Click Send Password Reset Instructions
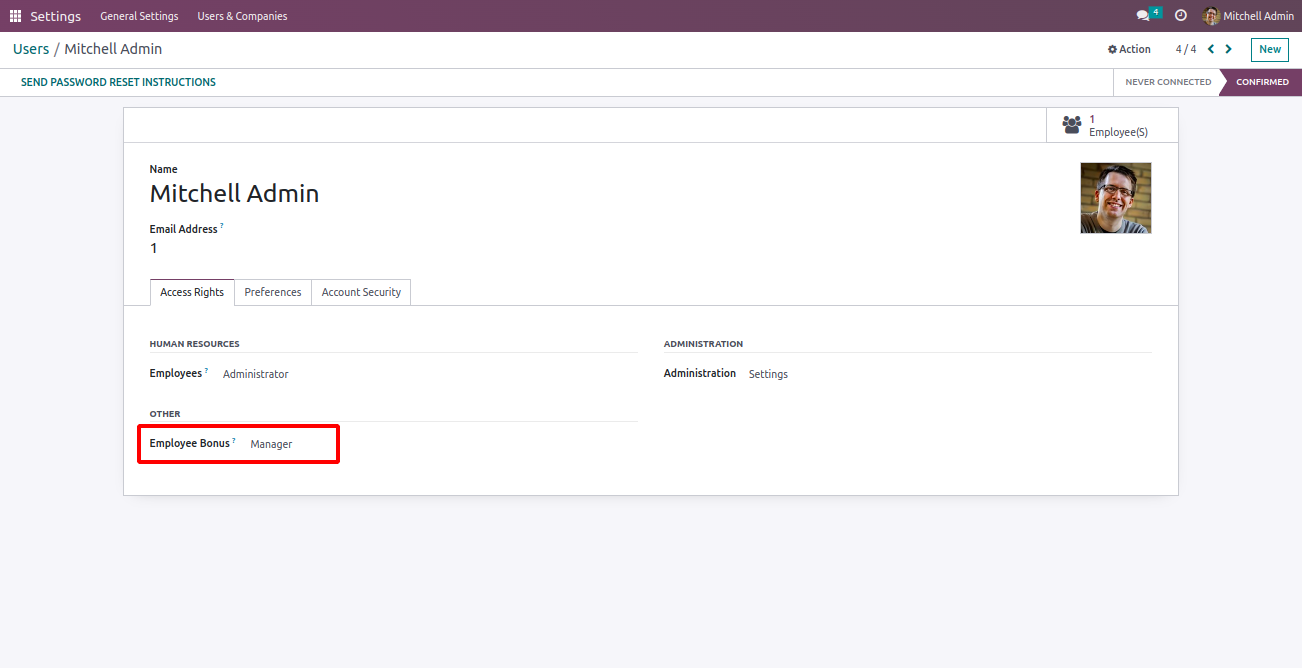Image resolution: width=1302 pixels, height=668 pixels. point(118,82)
